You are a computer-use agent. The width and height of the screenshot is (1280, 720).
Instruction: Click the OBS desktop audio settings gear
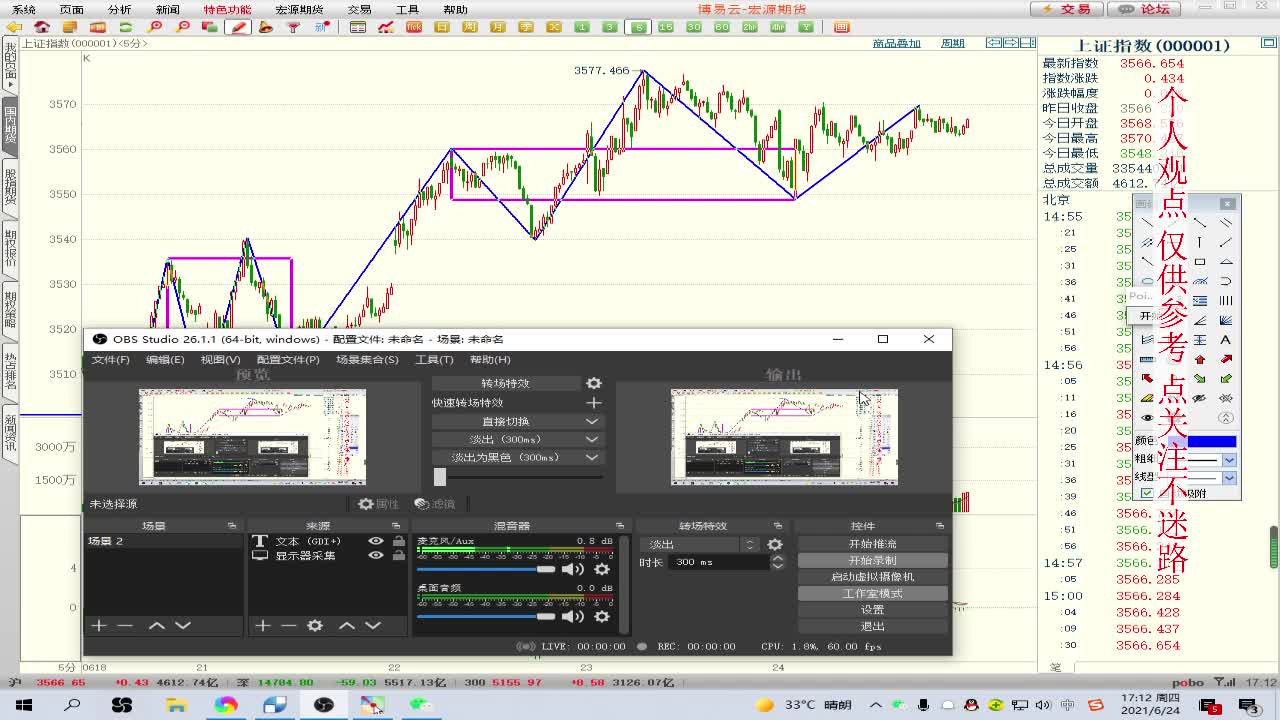602,617
